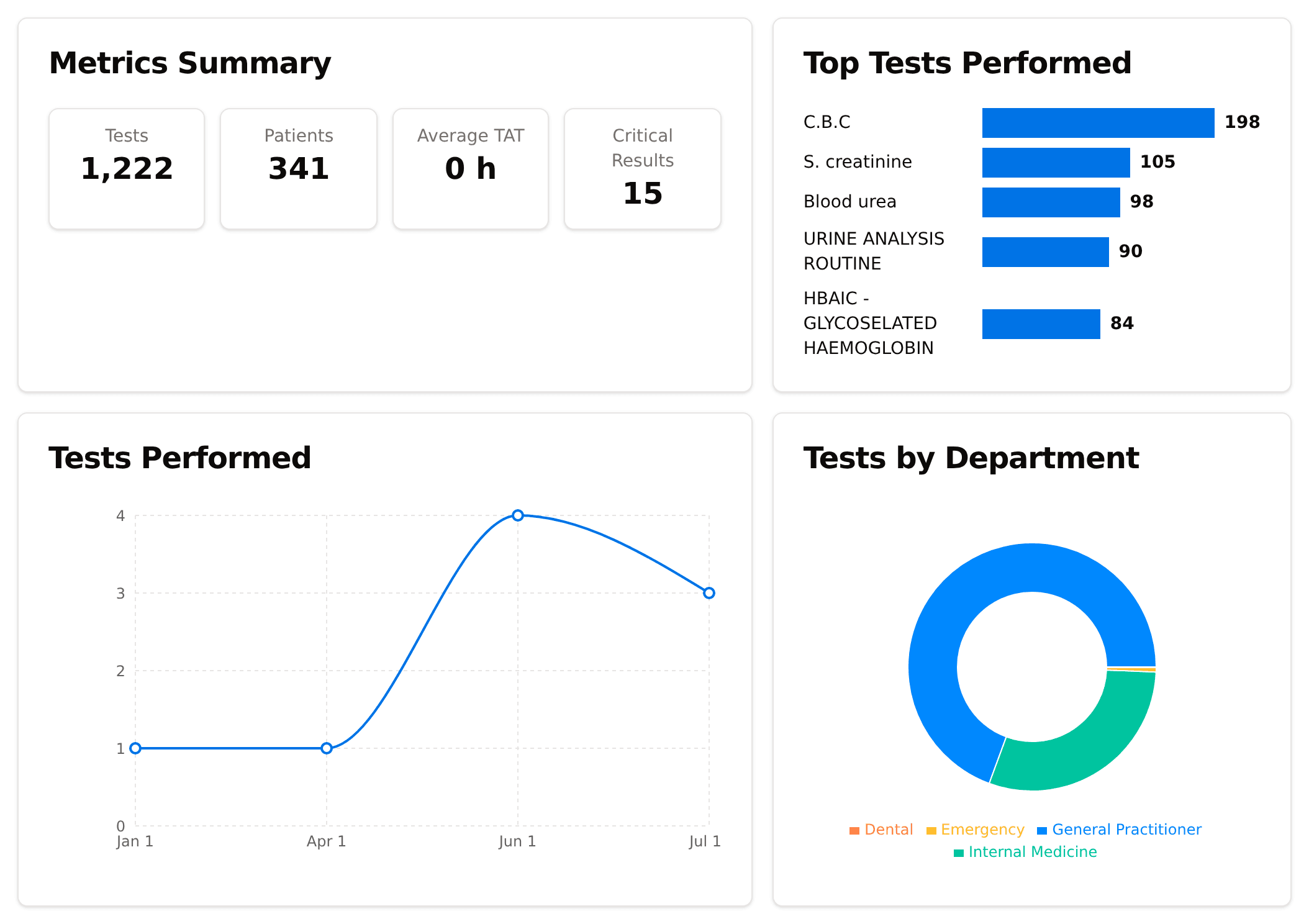Click the y-axis label 2
Viewport: 1309px width, 924px height.
click(120, 671)
